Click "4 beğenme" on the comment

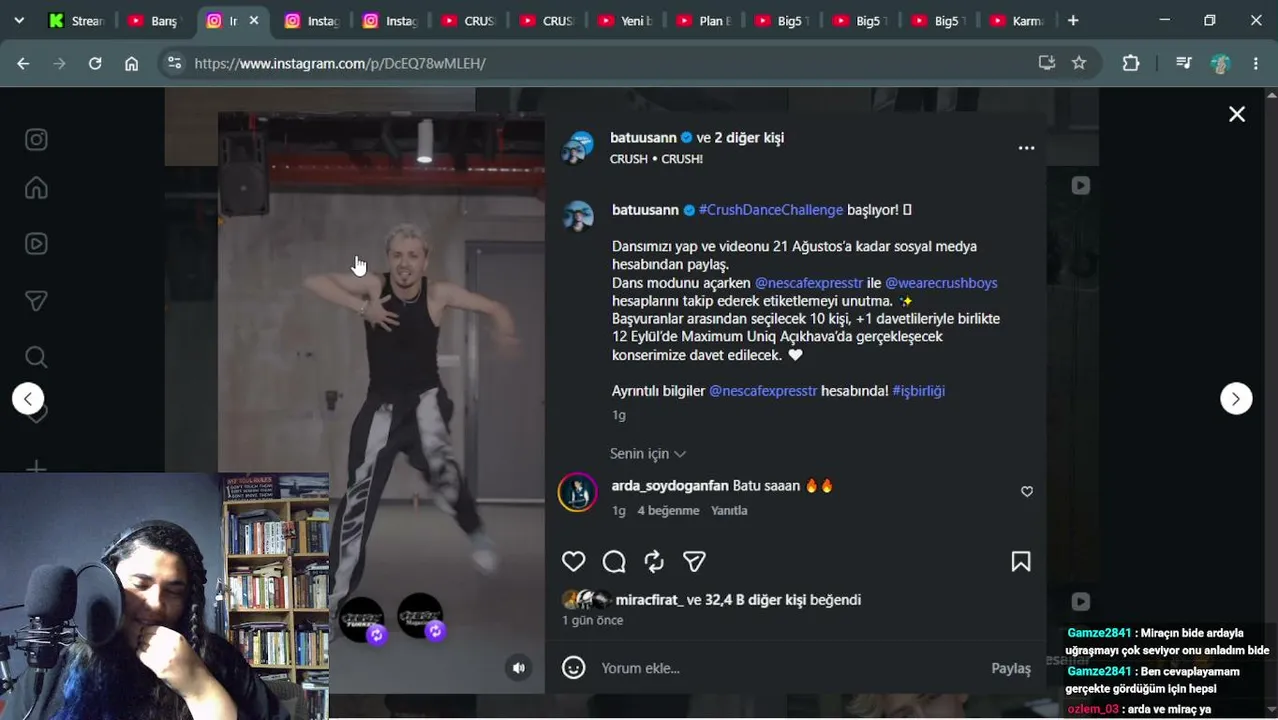pos(669,510)
